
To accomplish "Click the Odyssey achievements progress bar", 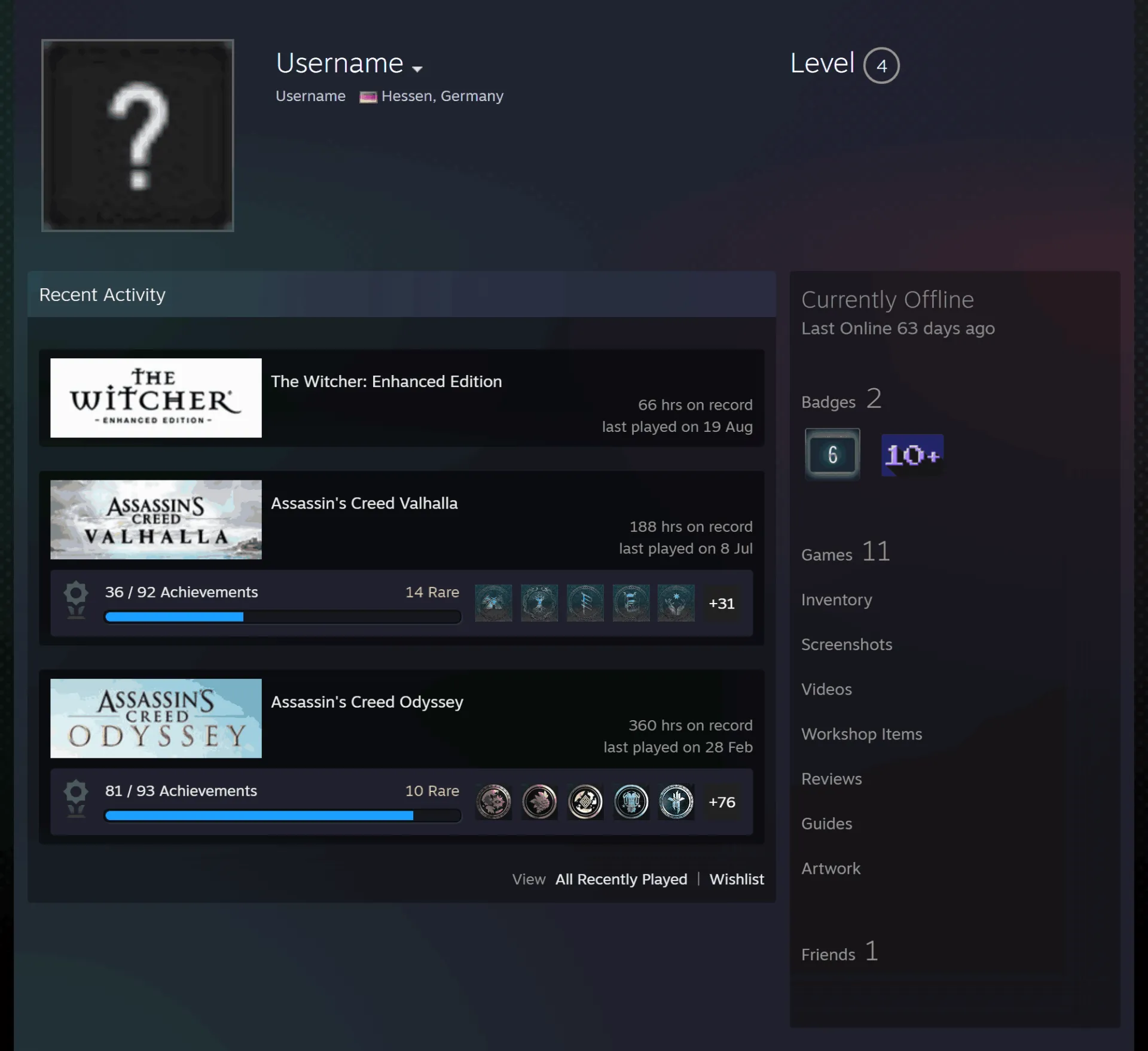I will click(x=283, y=815).
